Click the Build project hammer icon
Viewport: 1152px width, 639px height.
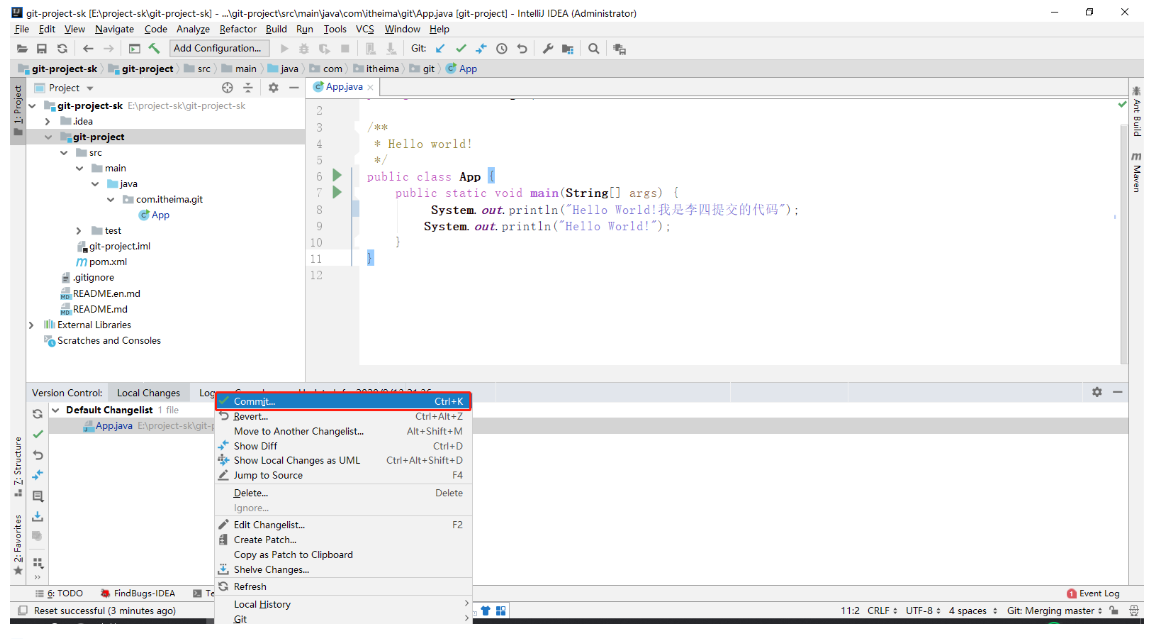[154, 48]
